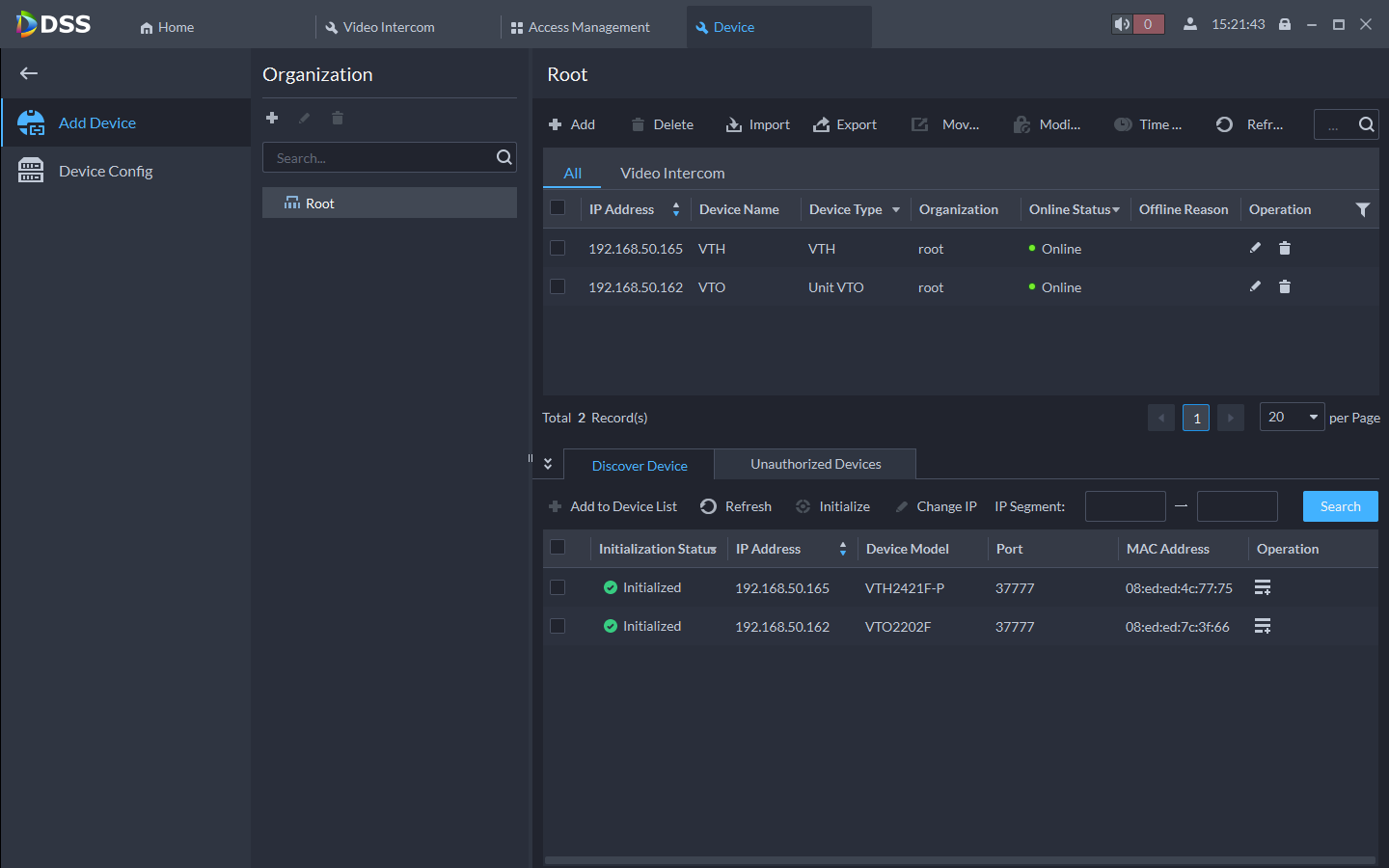This screenshot has width=1389, height=868.
Task: Open the device table filter icon
Action: (1362, 209)
